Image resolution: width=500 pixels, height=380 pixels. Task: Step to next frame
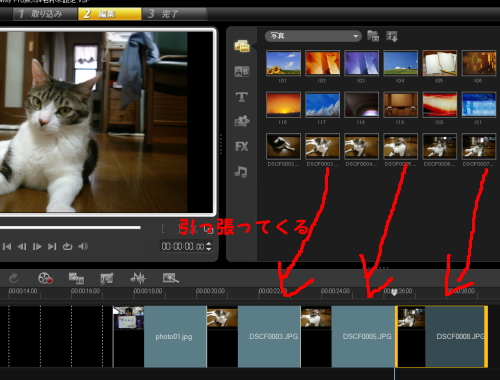coord(37,246)
